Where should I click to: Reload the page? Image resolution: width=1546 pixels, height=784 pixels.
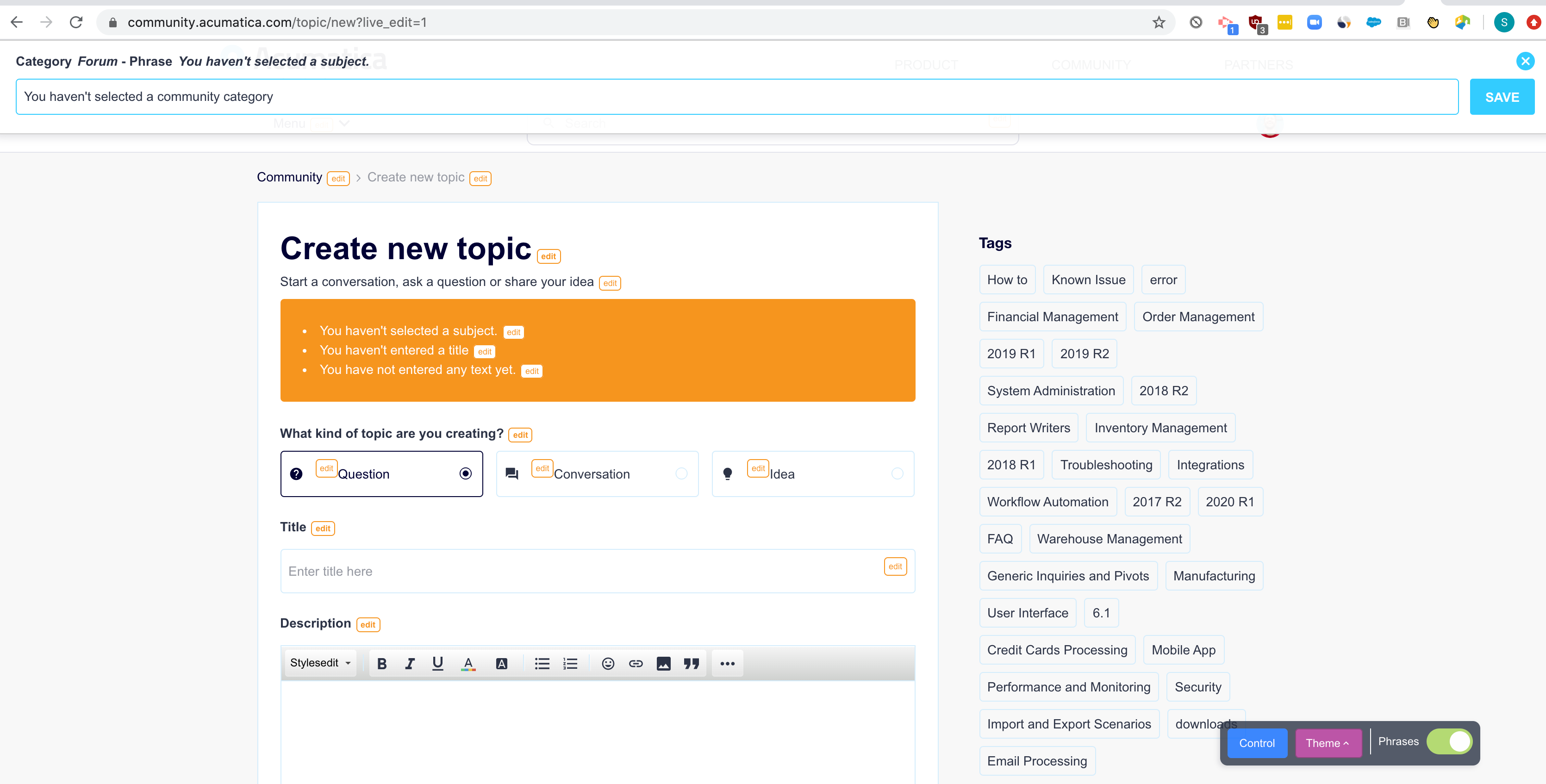tap(76, 22)
